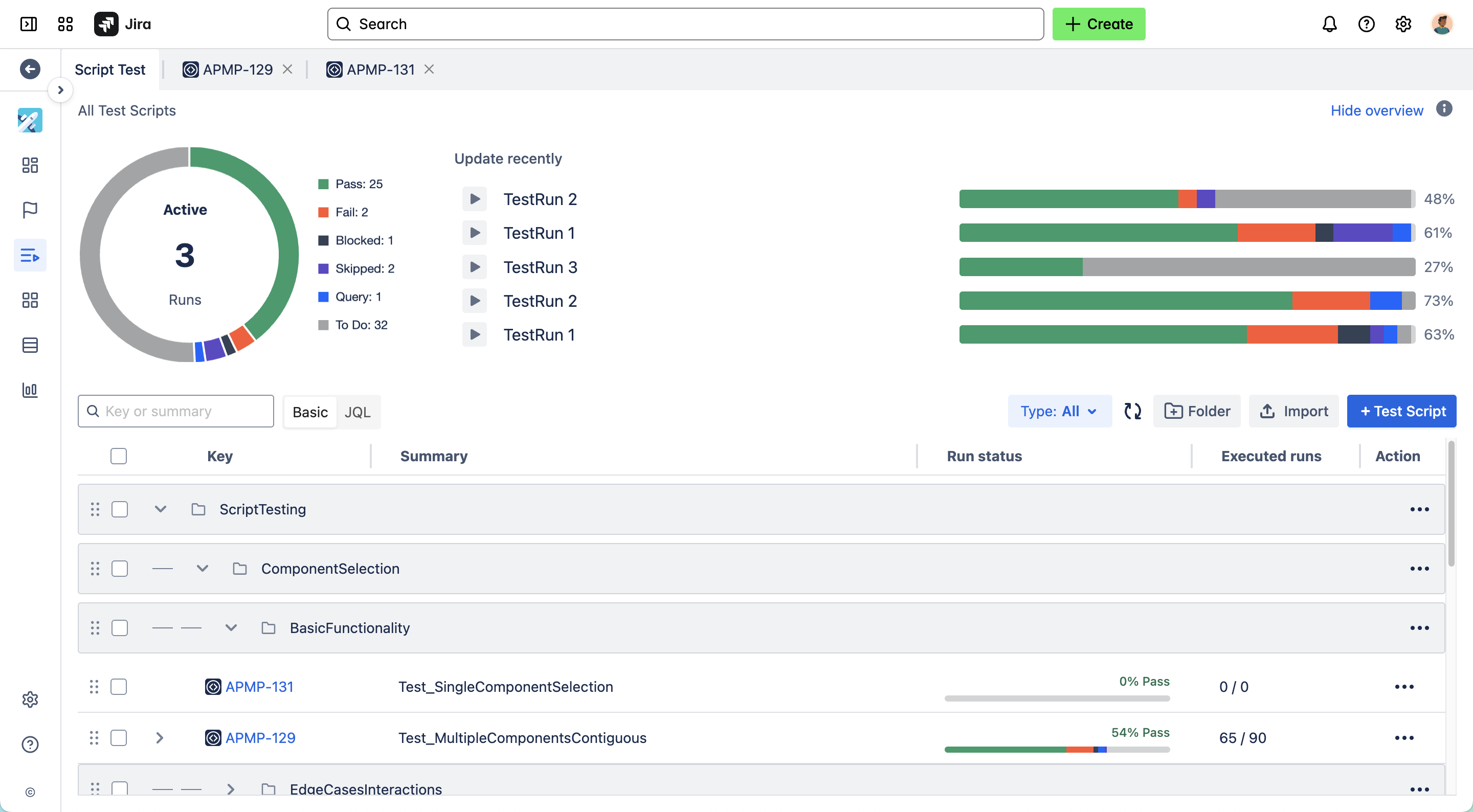Select the flag icon in the sidebar

tap(30, 210)
